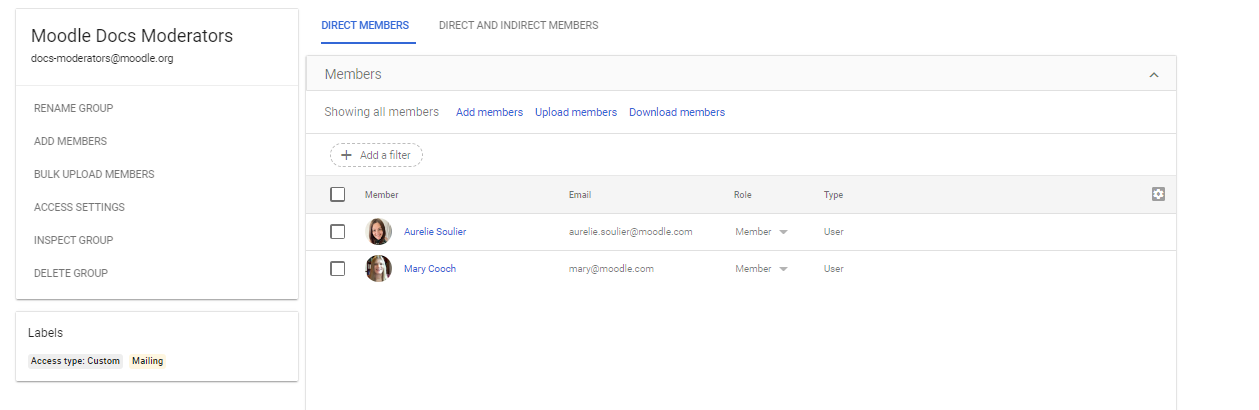
Task: Click the User type in Aurelie Soulier's row
Action: [834, 232]
